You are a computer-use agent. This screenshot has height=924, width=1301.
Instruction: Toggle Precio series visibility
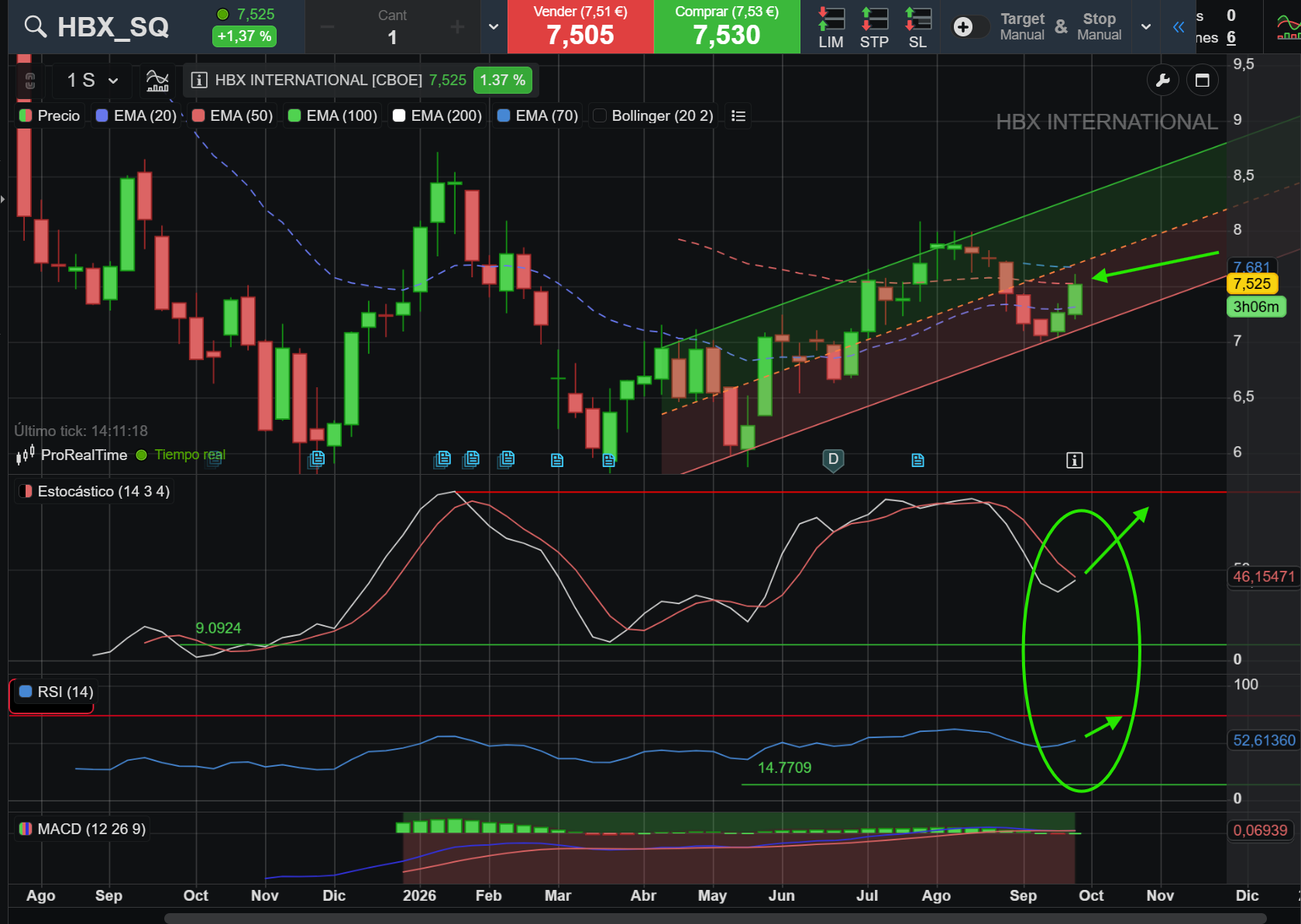pos(50,115)
